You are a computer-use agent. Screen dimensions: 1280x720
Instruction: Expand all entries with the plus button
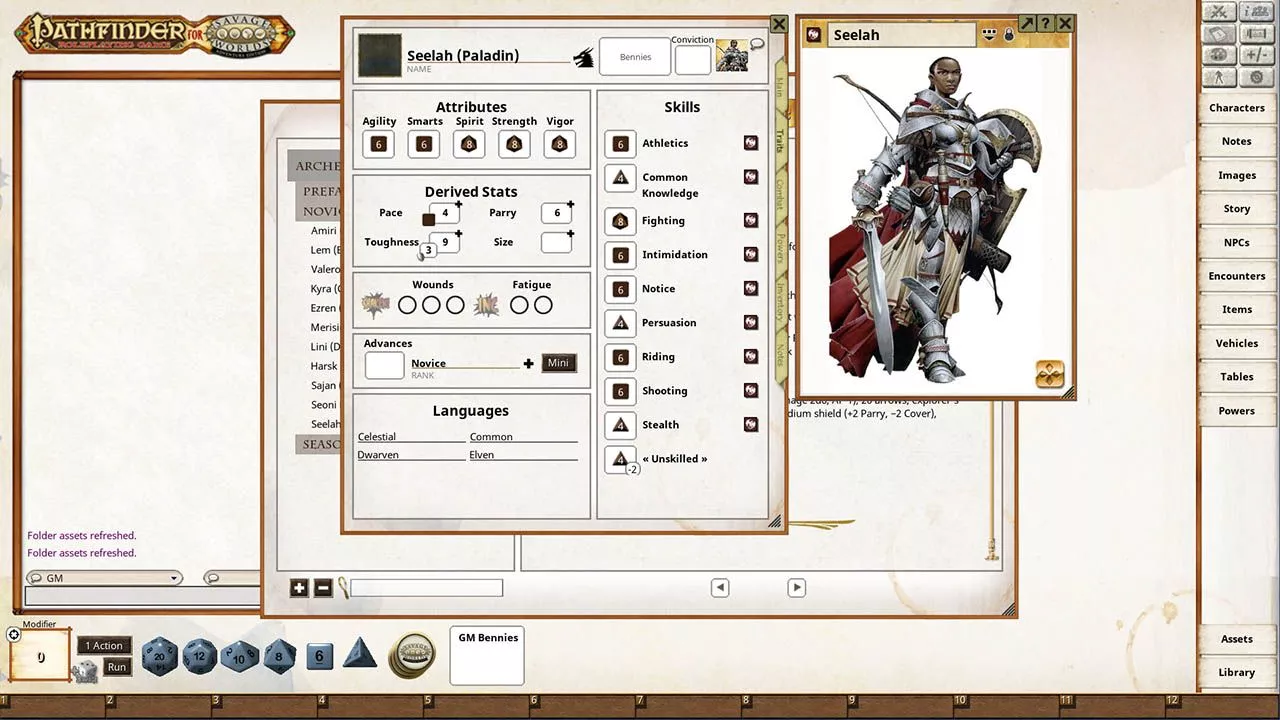299,588
